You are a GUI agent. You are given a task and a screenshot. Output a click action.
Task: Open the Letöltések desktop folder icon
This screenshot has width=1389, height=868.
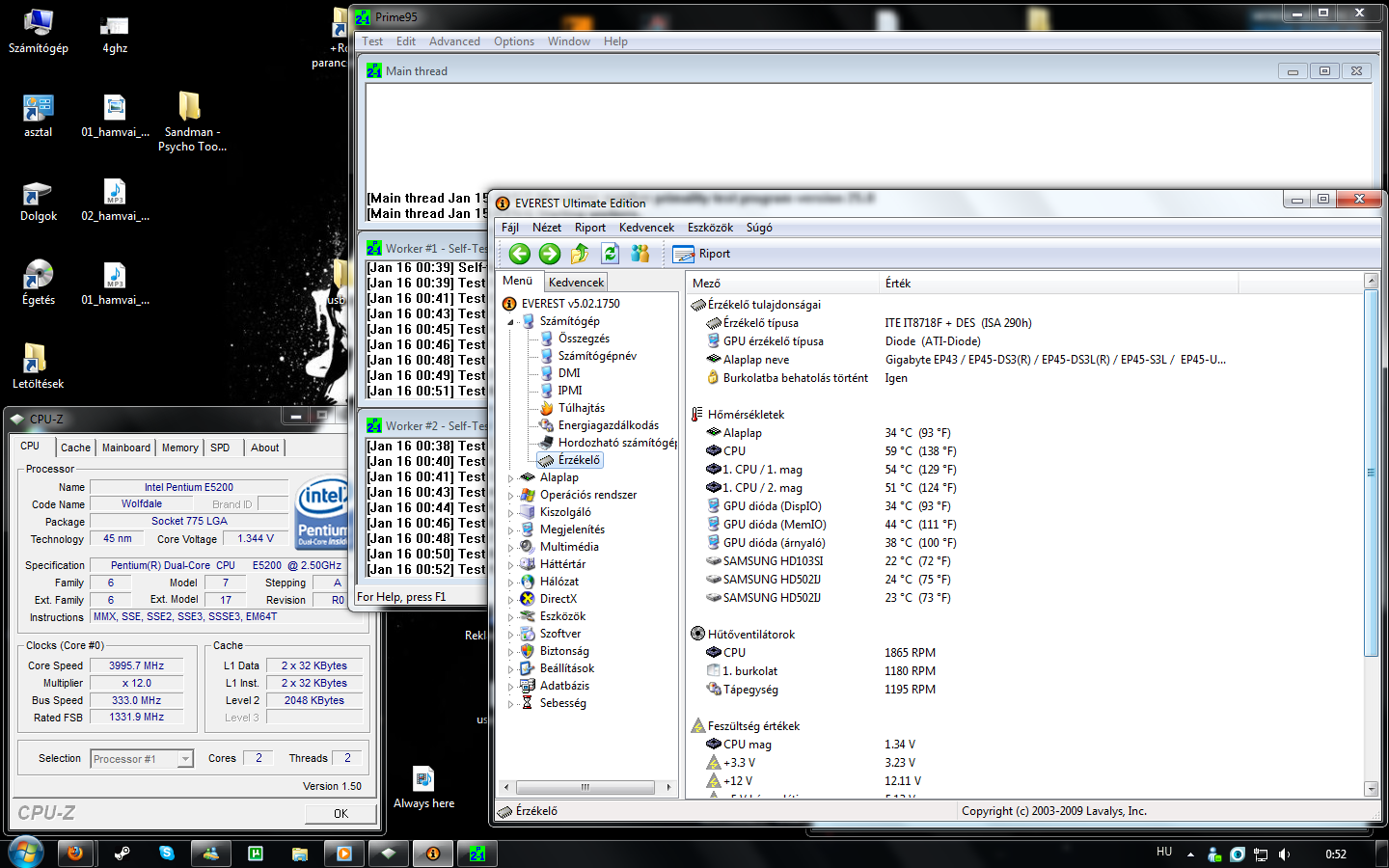click(38, 366)
